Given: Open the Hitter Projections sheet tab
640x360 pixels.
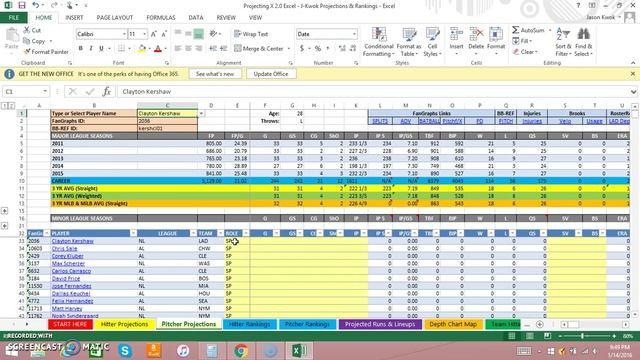Looking at the screenshot, I should [124, 324].
